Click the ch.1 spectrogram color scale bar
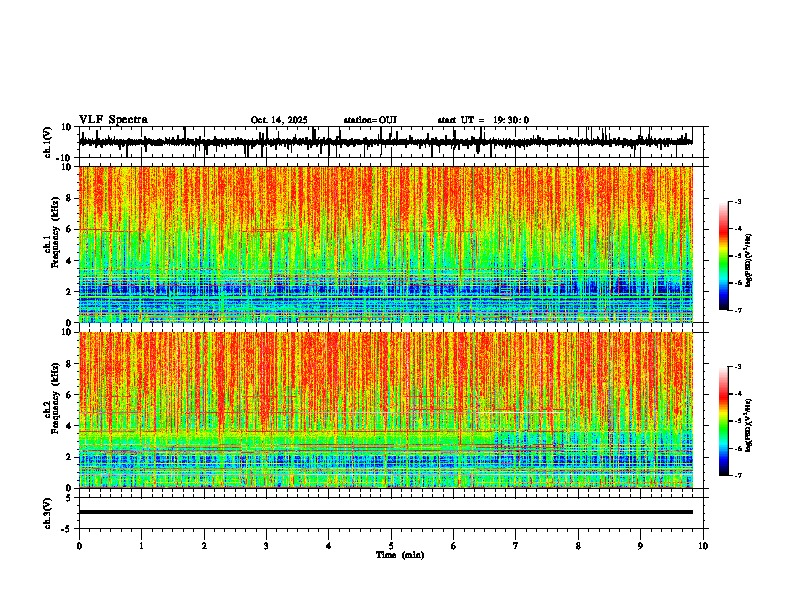The width and height of the screenshot is (792, 612). coord(724,256)
